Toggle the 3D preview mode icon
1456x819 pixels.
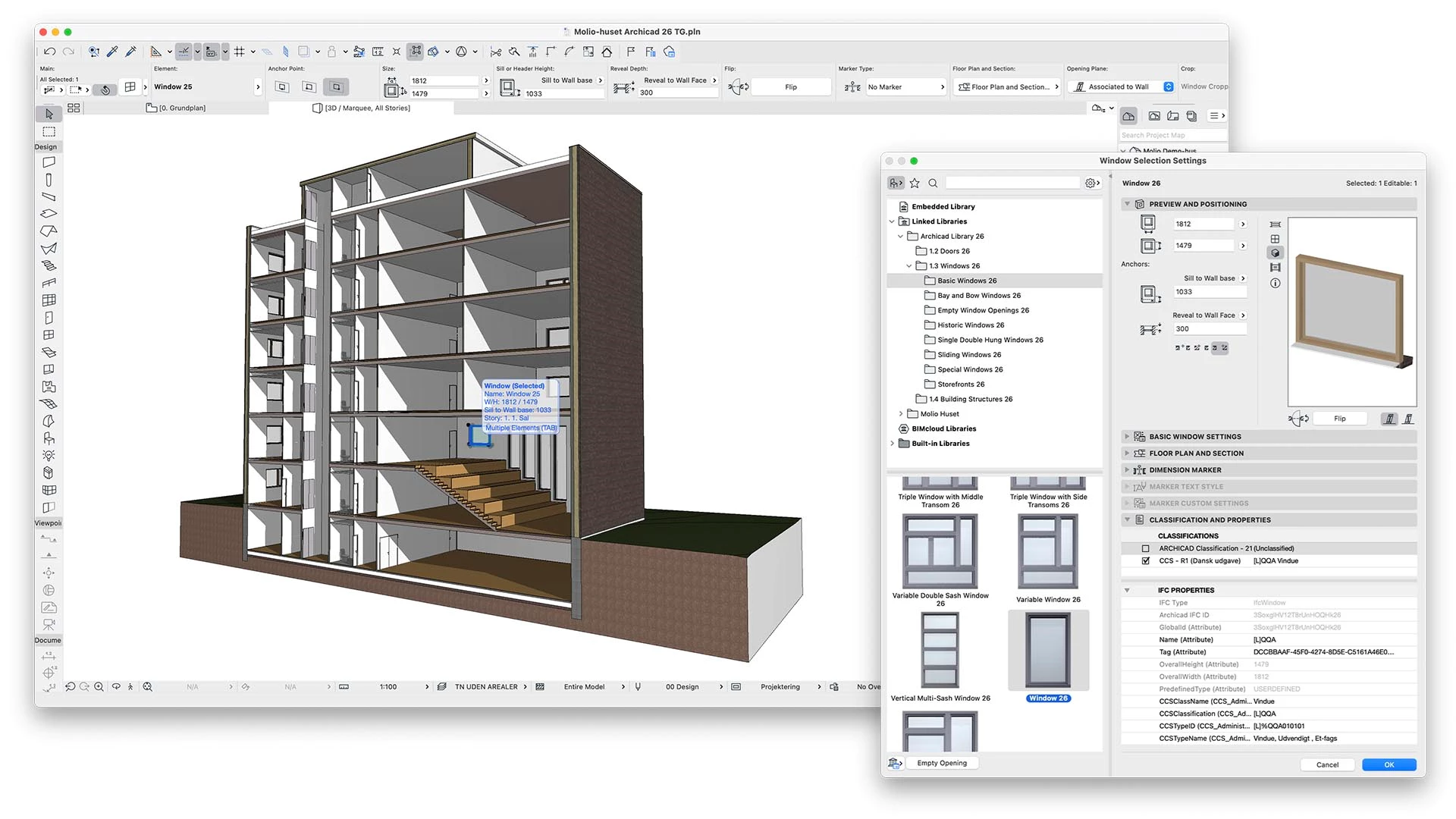(1276, 253)
